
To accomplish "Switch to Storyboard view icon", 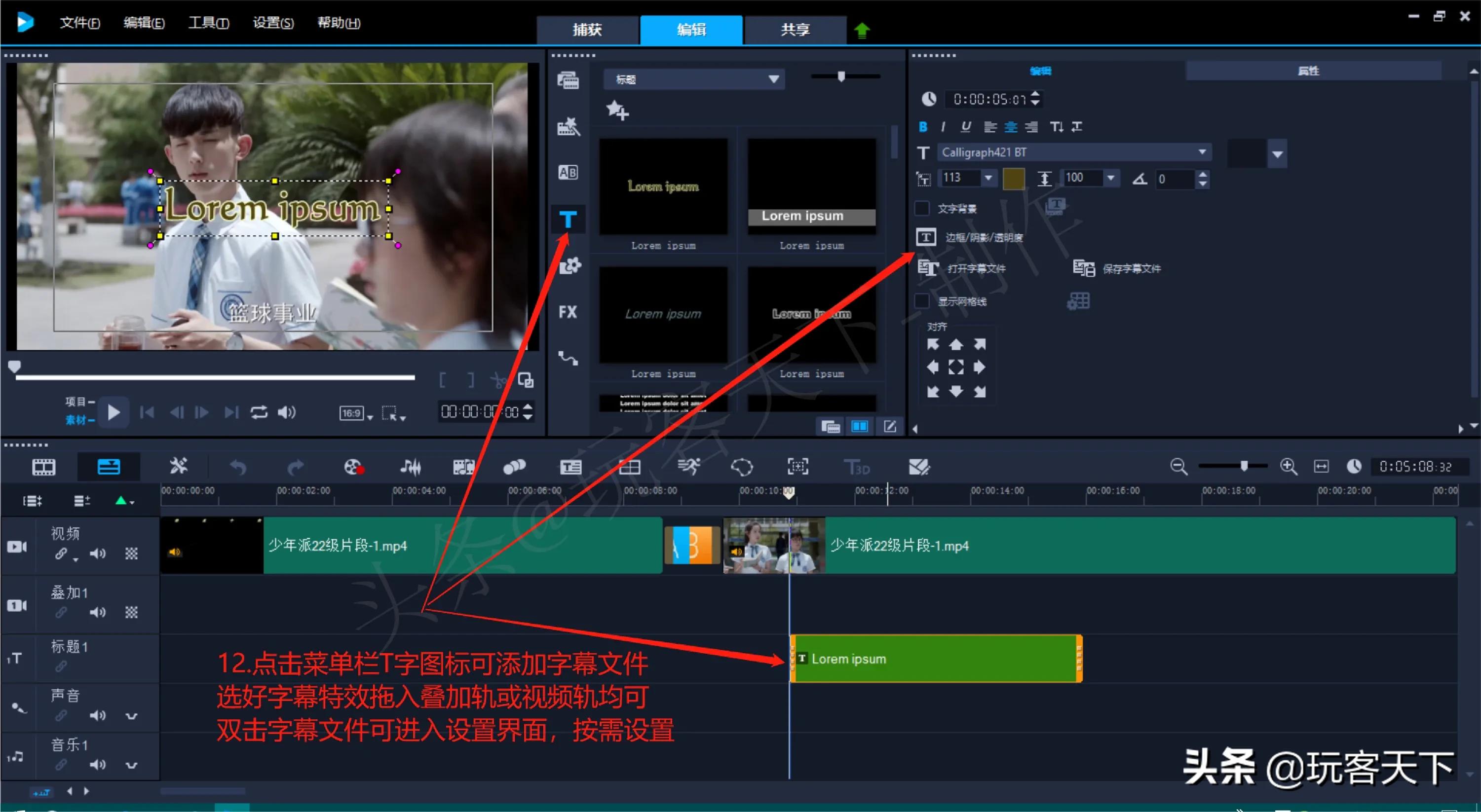I will [43, 467].
